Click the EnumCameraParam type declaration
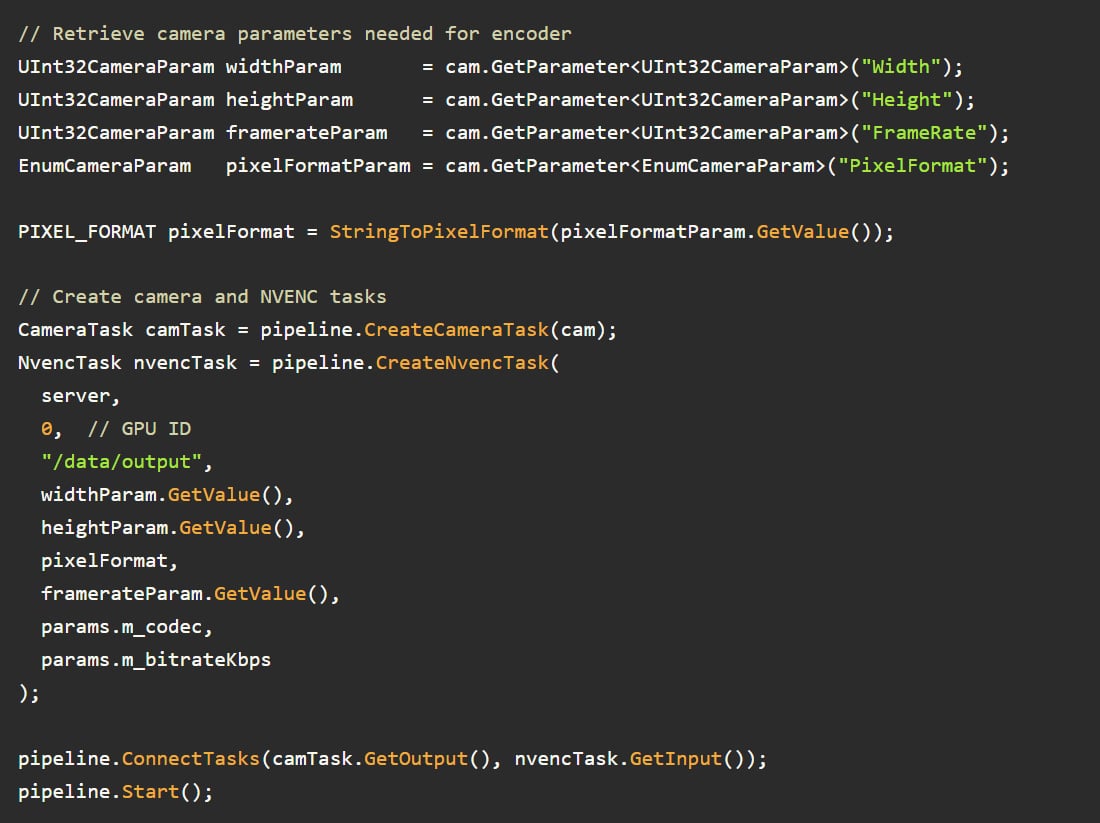 pos(104,166)
